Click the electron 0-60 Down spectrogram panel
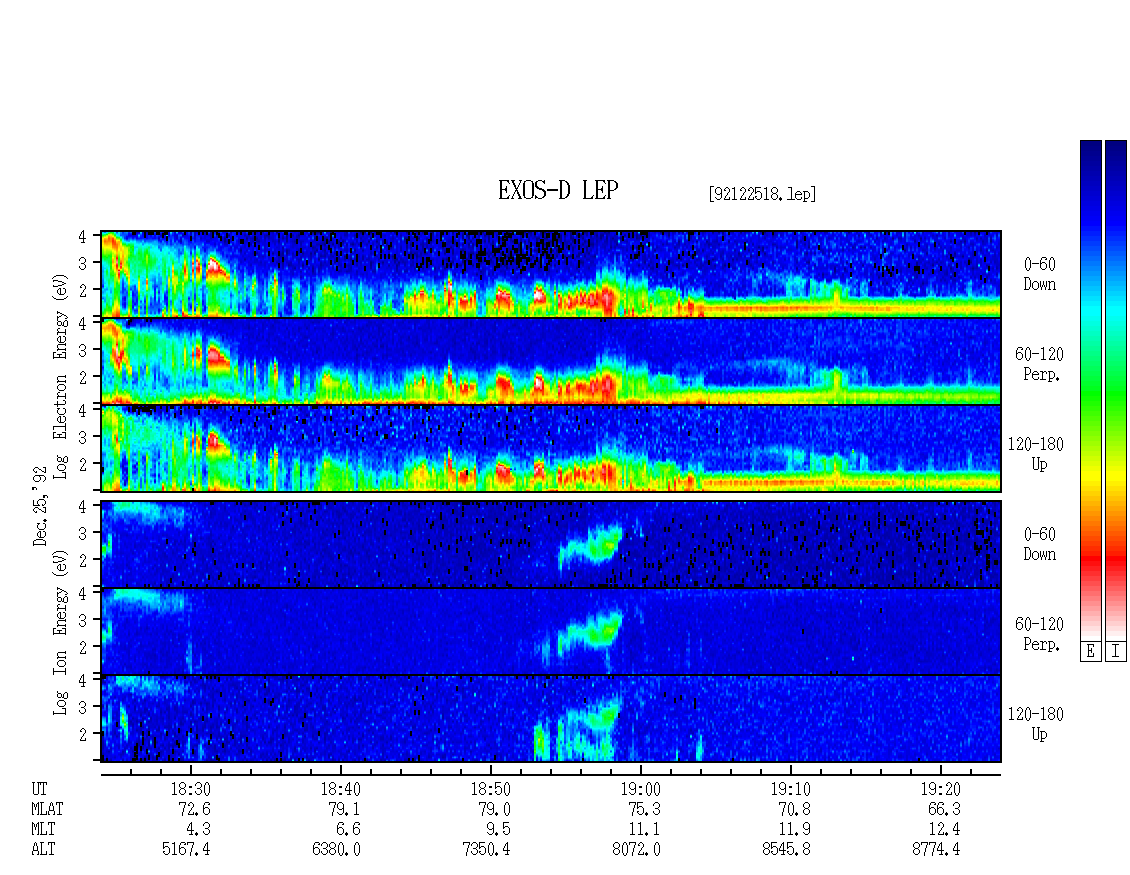 551,274
